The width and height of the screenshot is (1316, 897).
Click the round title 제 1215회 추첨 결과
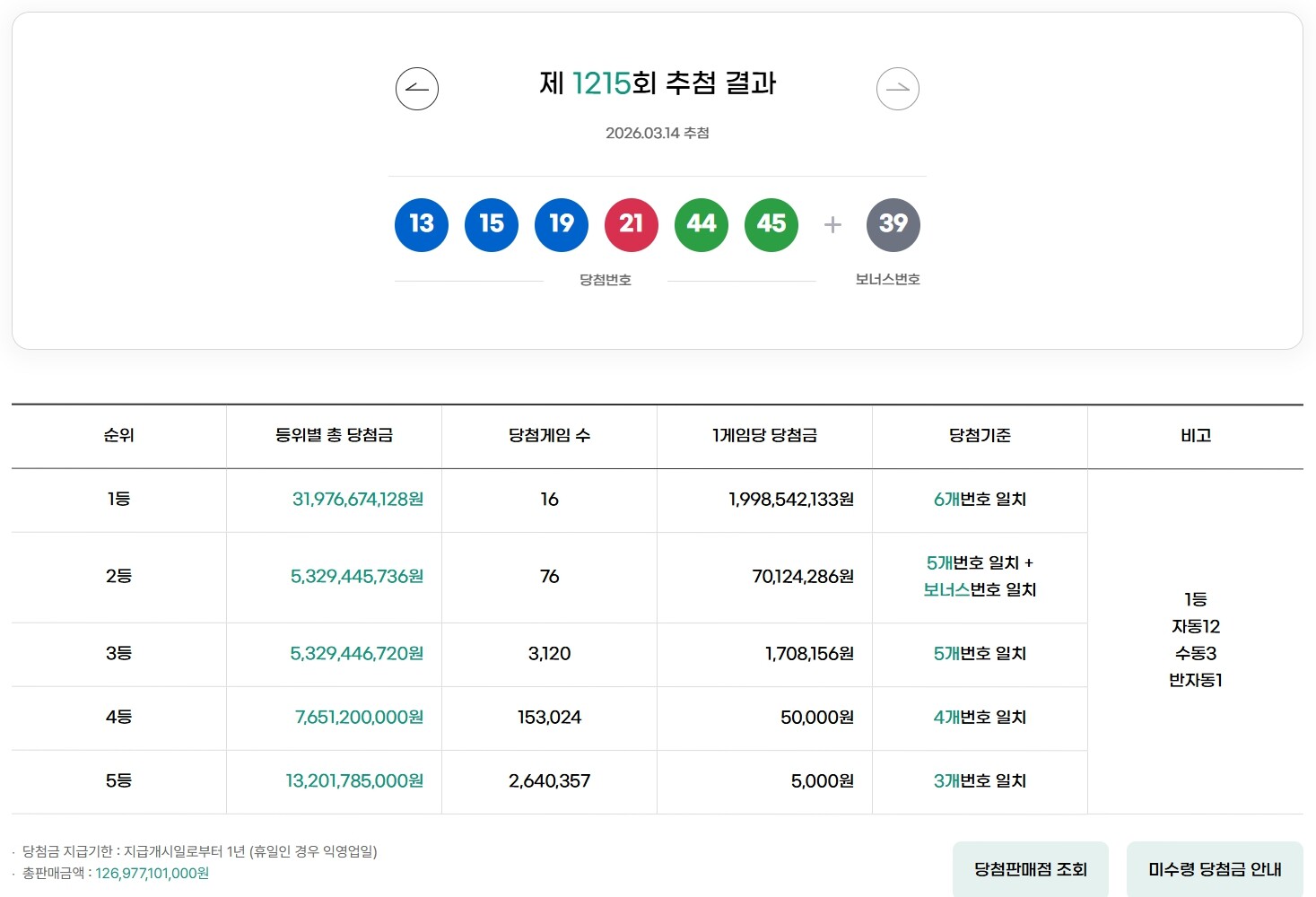pos(657,84)
